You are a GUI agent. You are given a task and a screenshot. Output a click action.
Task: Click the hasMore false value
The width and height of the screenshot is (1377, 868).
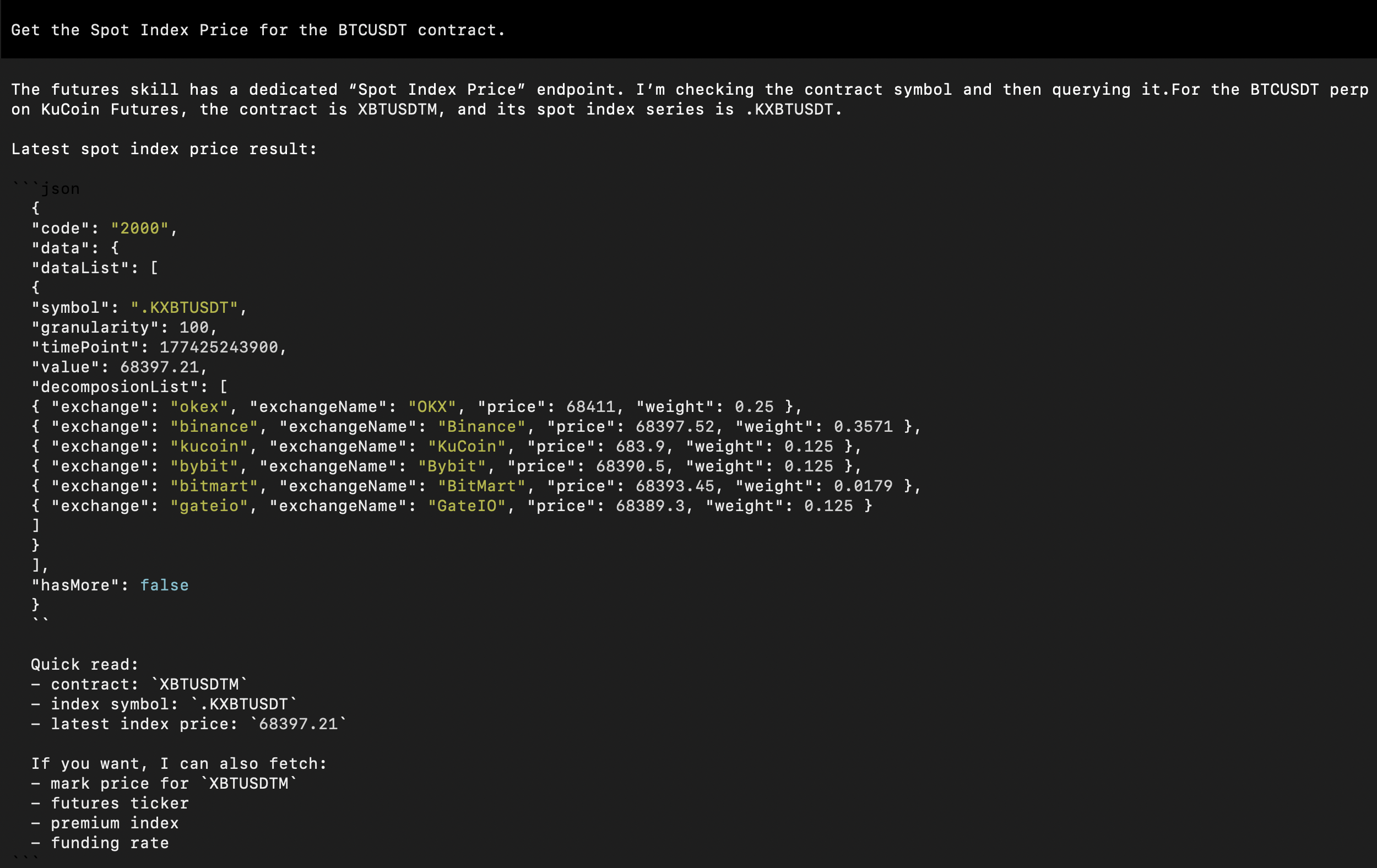(x=164, y=585)
